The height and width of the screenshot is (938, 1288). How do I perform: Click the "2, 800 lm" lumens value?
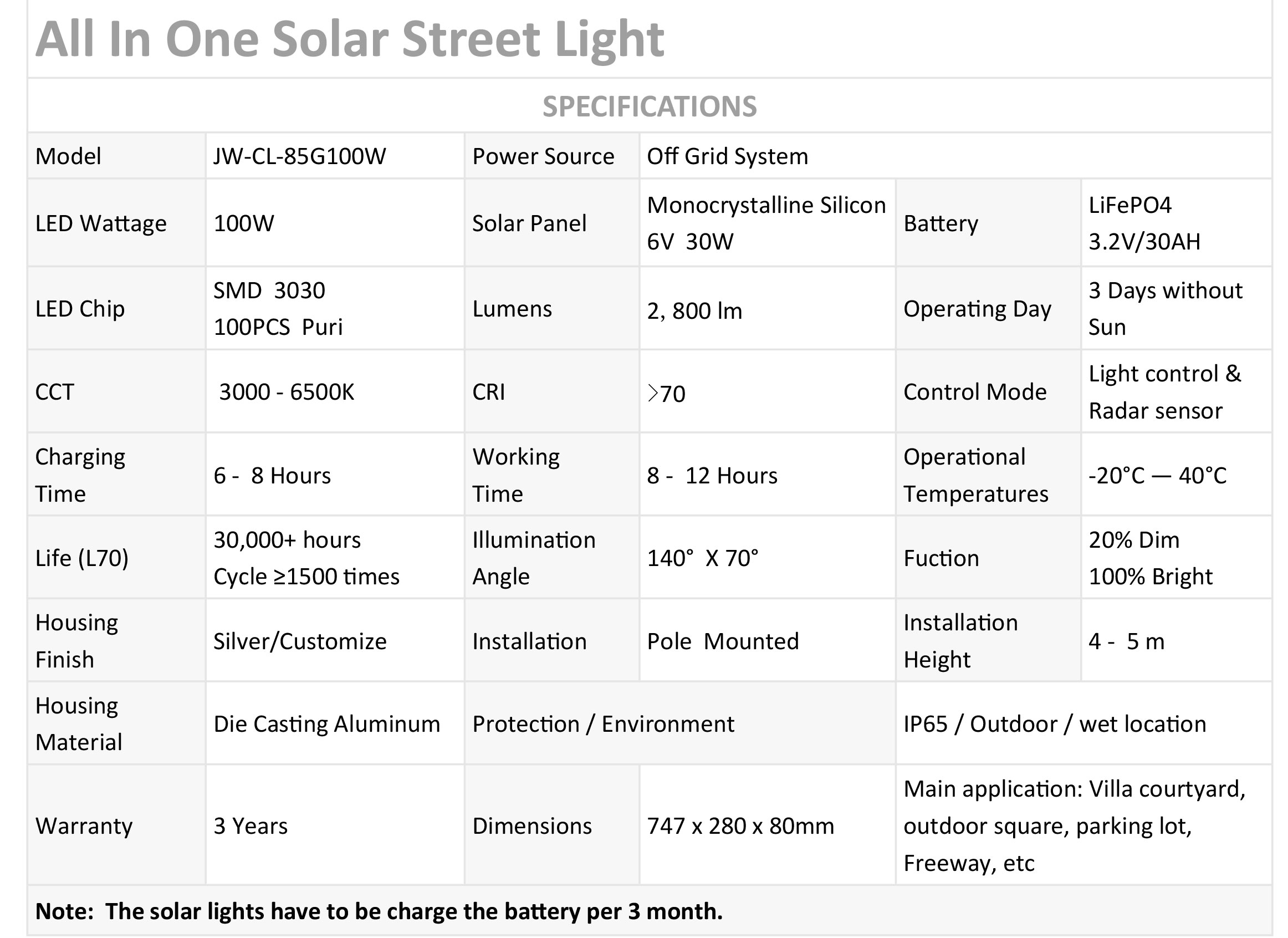(x=694, y=311)
